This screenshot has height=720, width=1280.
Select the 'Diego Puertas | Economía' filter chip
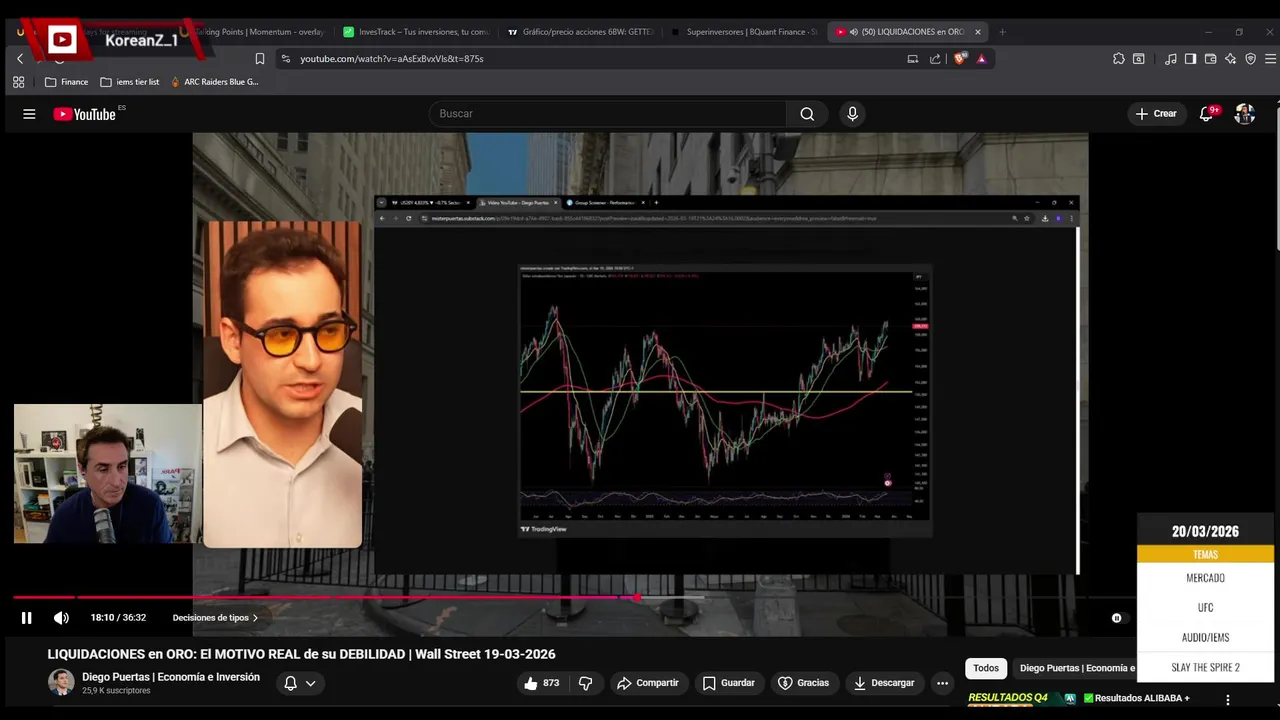[1076, 668]
